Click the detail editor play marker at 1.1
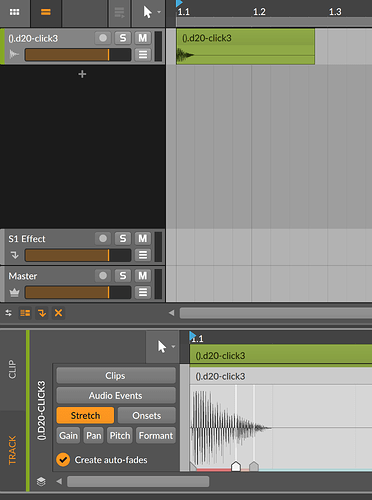The image size is (372, 500). coord(192,336)
